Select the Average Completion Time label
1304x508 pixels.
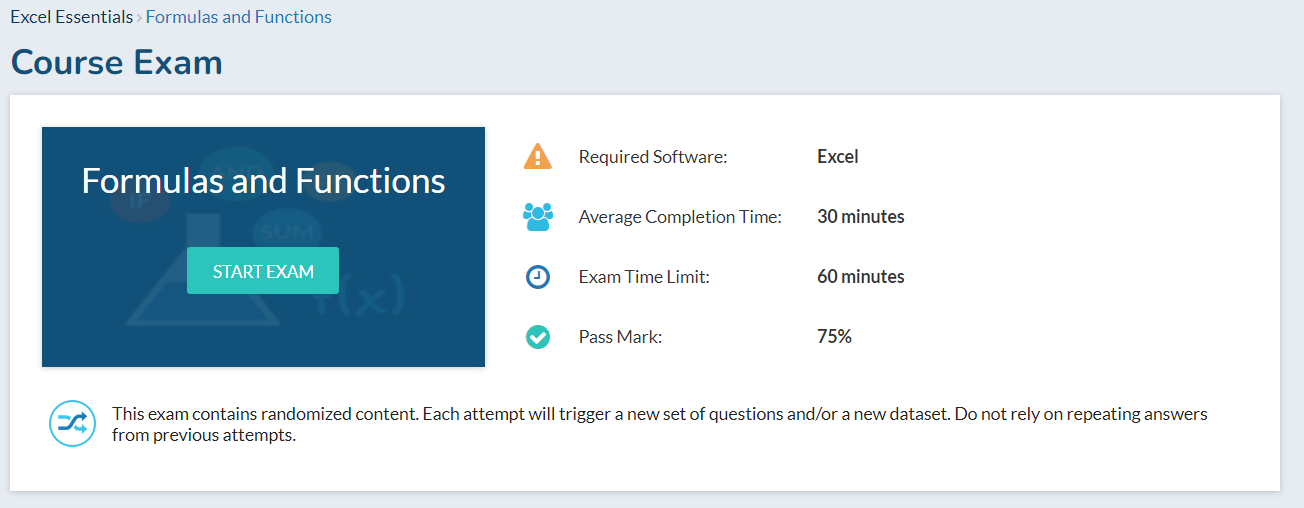coord(680,217)
